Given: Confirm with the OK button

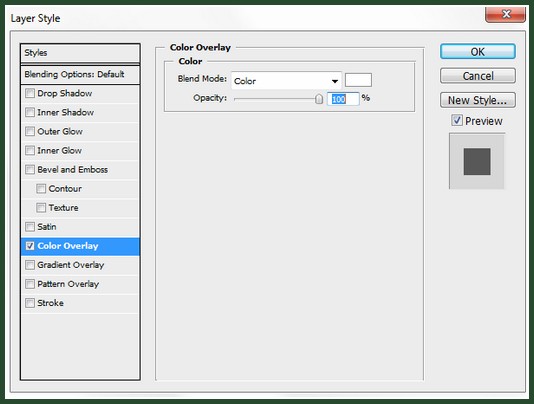Looking at the screenshot, I should (x=477, y=52).
